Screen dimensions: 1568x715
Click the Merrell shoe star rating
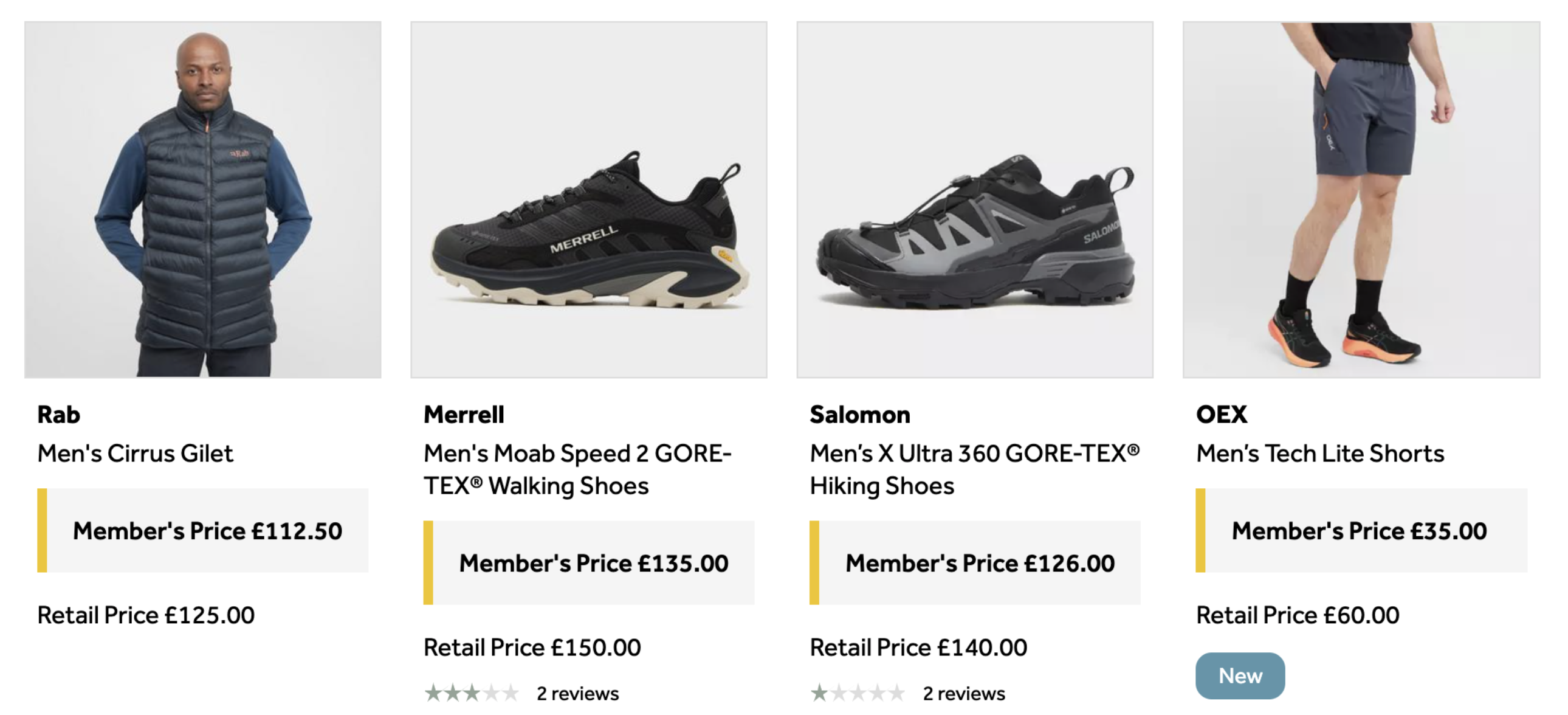[472, 693]
